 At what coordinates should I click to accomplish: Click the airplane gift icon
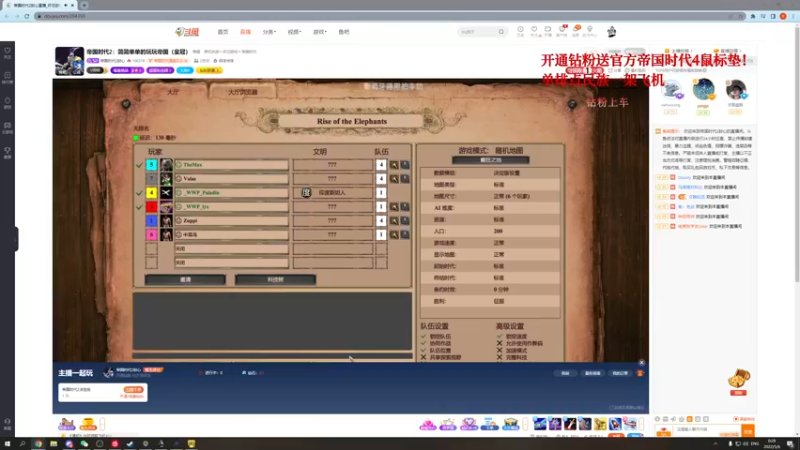(x=630, y=423)
